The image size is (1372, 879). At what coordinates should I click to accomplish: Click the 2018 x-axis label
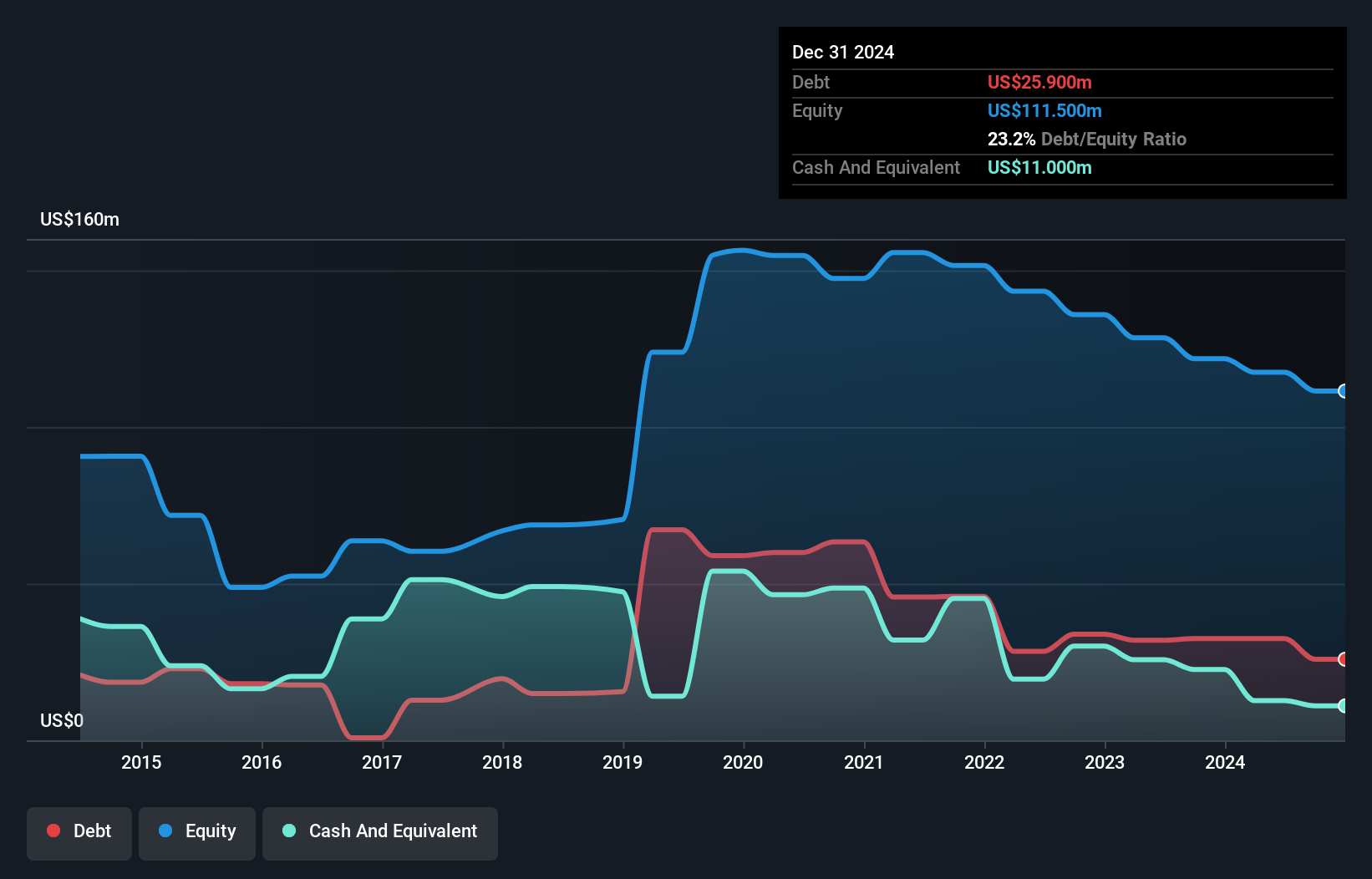click(502, 762)
